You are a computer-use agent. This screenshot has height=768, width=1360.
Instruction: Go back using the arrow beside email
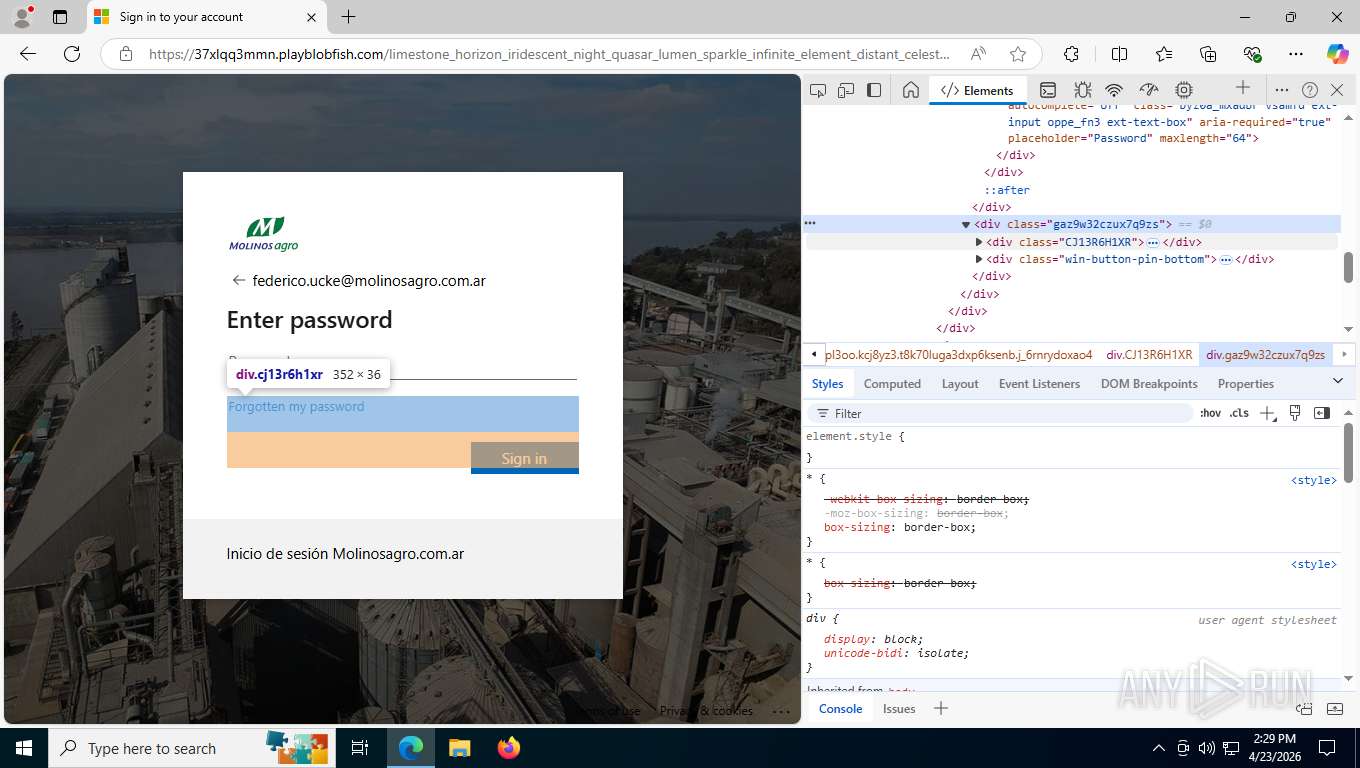[238, 281]
